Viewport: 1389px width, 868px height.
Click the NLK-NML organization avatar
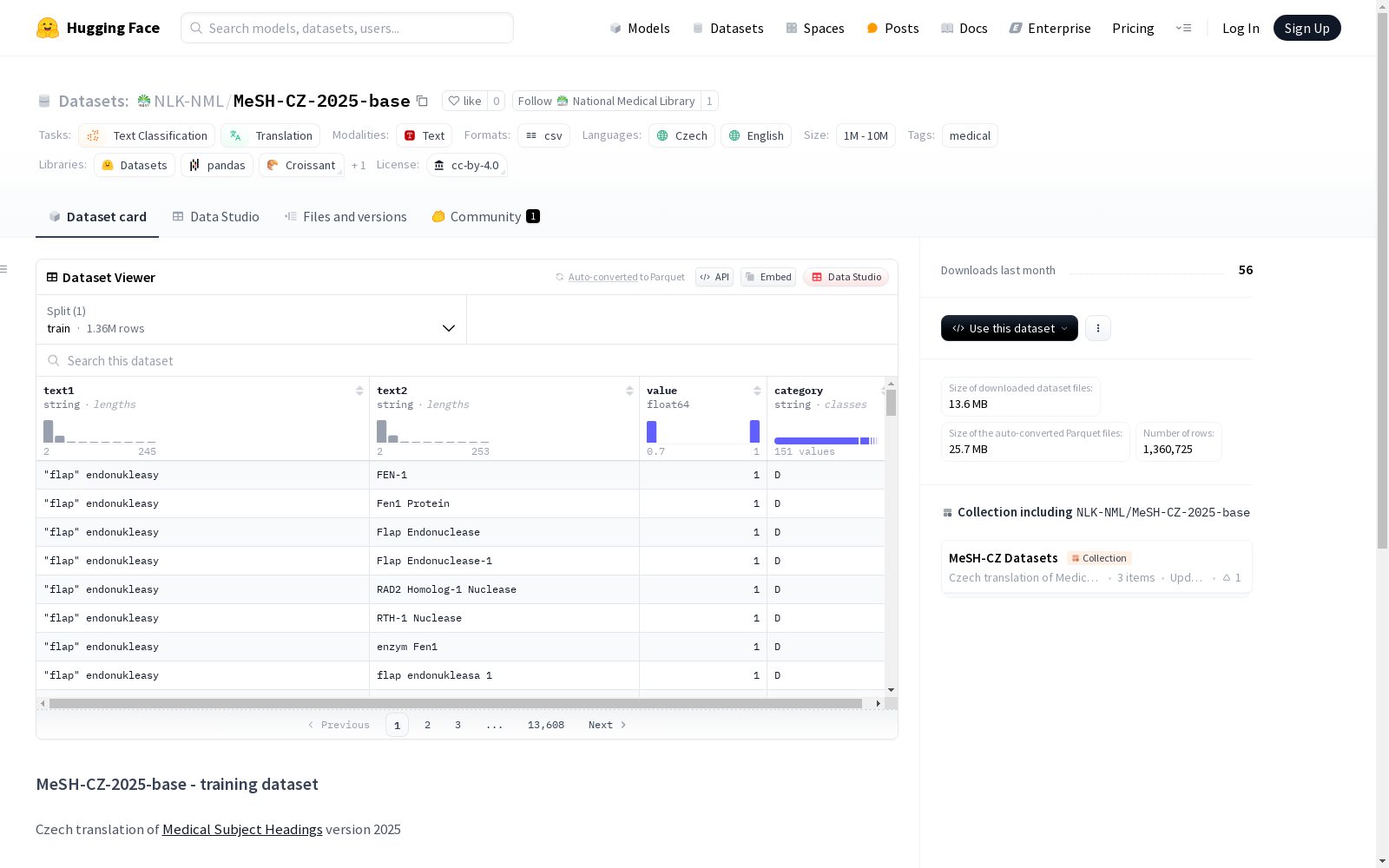tap(144, 101)
